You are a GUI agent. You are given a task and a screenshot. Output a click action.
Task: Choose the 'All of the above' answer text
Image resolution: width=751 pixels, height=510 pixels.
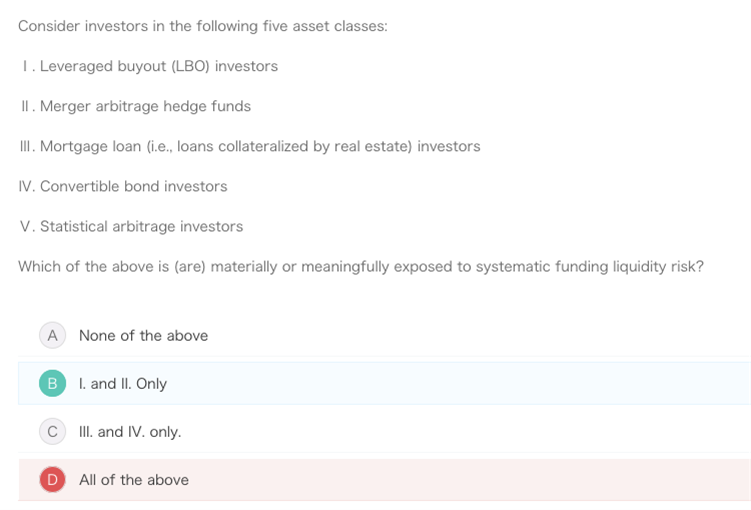click(x=134, y=479)
